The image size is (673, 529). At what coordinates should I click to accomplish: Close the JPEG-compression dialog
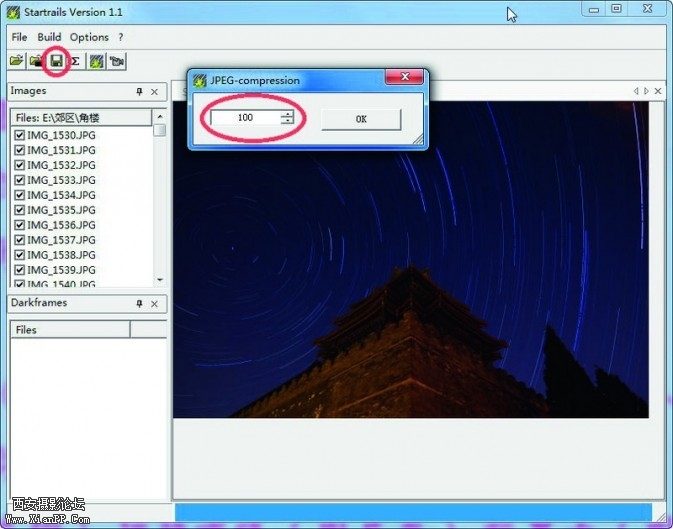pyautogui.click(x=405, y=79)
